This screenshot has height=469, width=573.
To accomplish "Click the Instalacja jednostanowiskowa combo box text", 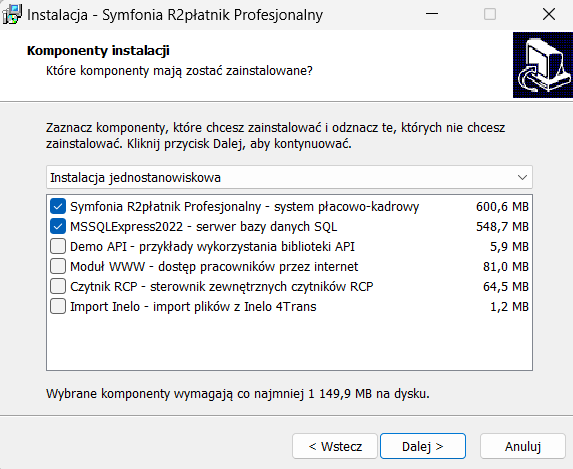I will pos(136,178).
